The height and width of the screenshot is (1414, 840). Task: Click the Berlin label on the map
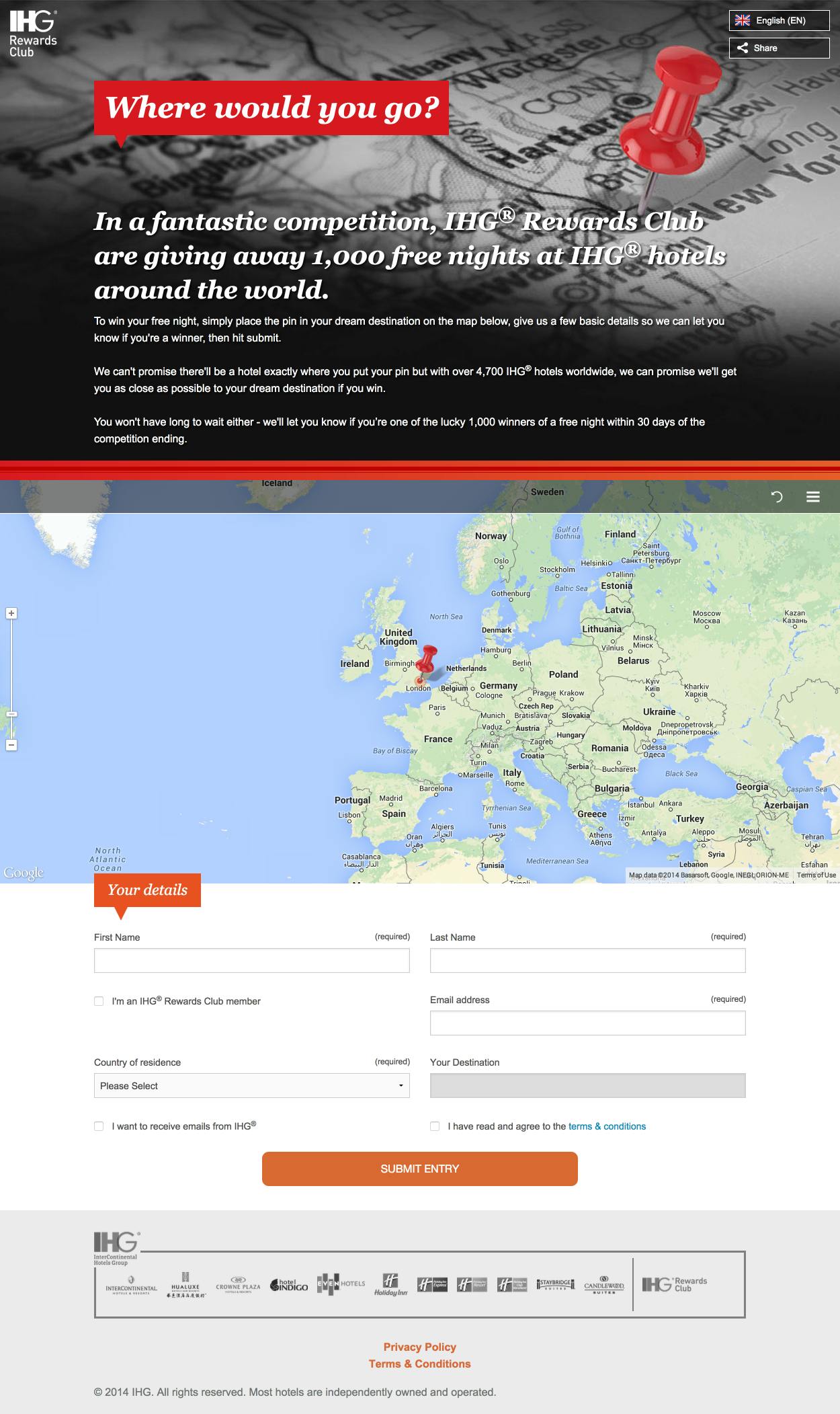[522, 663]
